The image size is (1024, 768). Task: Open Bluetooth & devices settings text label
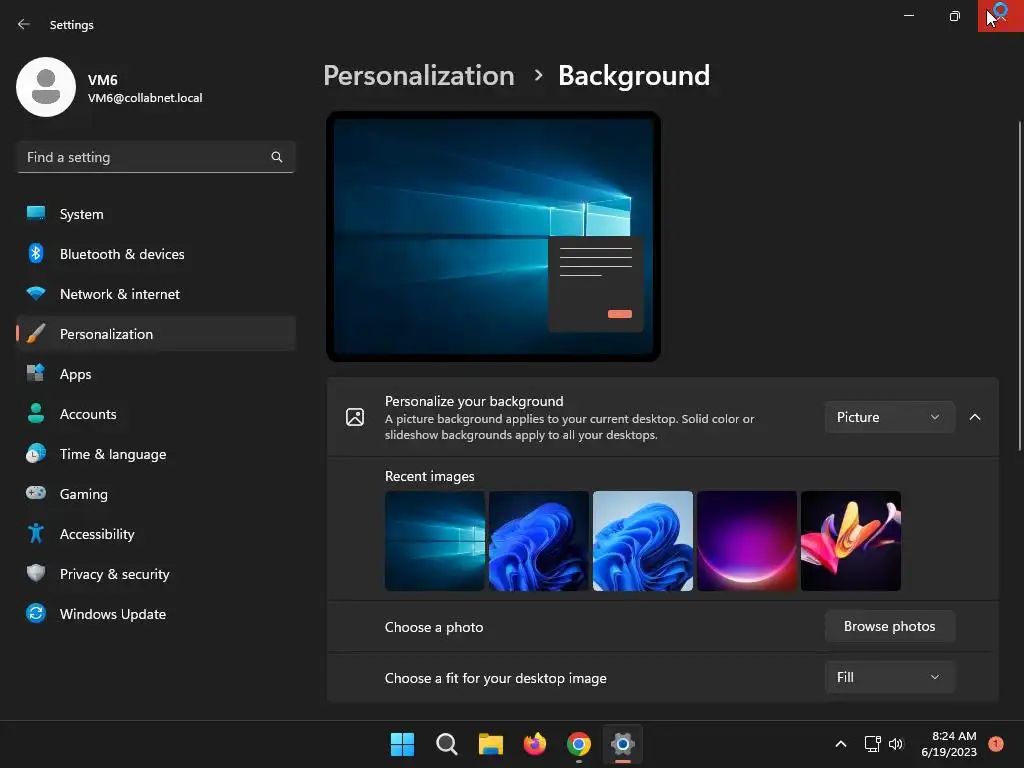point(122,254)
